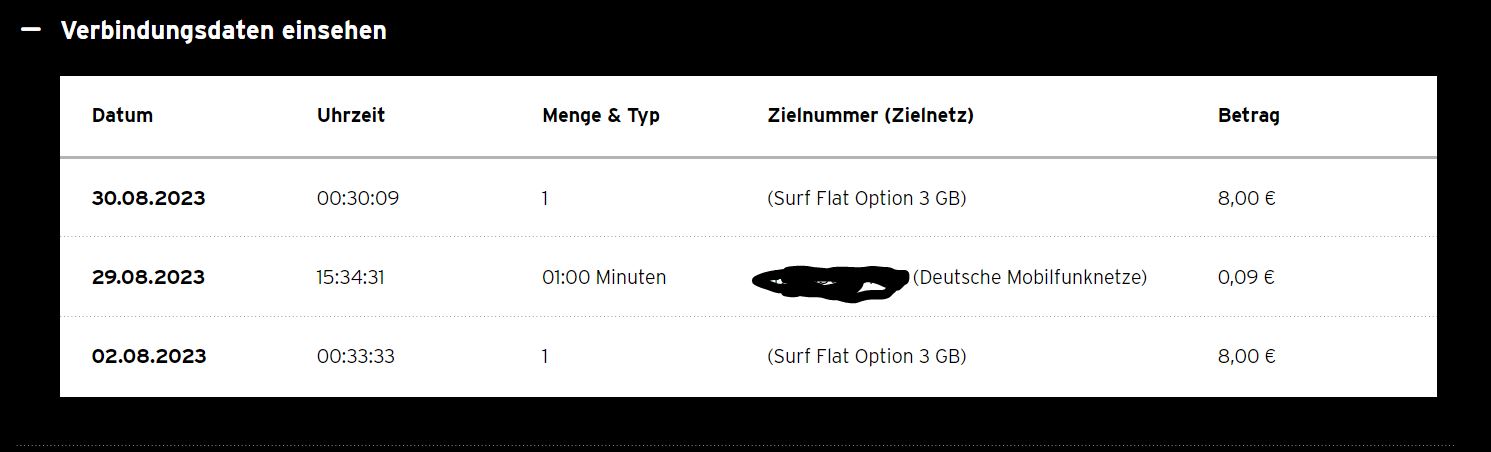Click the 0,09 € amount

[x=1246, y=277]
